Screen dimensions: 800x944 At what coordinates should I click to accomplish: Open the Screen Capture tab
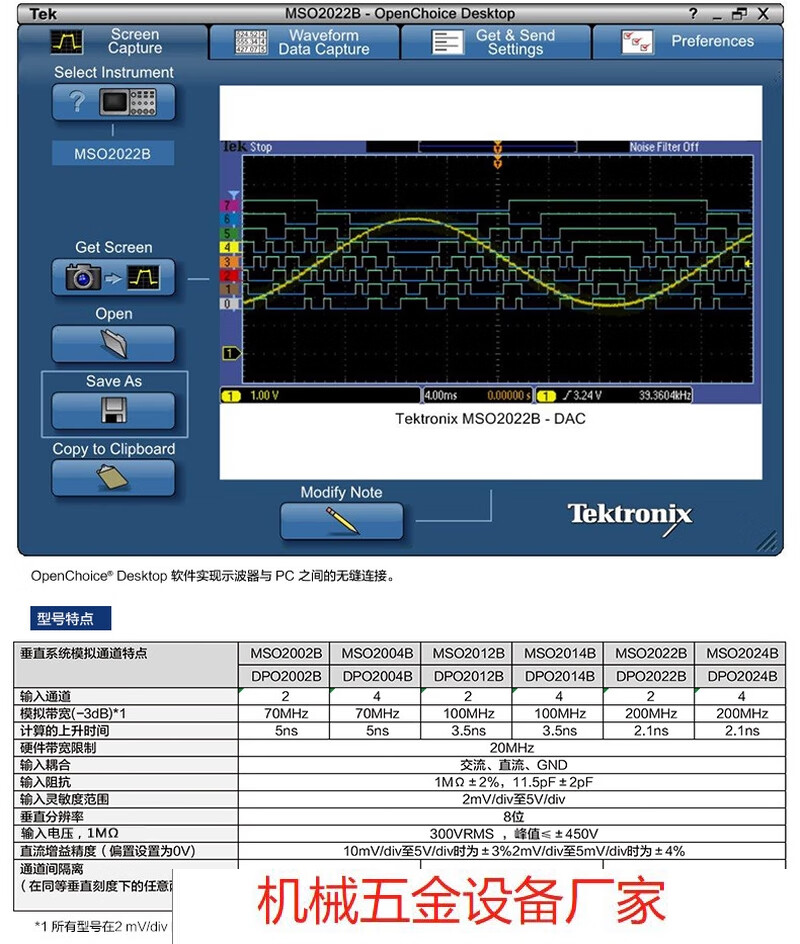113,42
